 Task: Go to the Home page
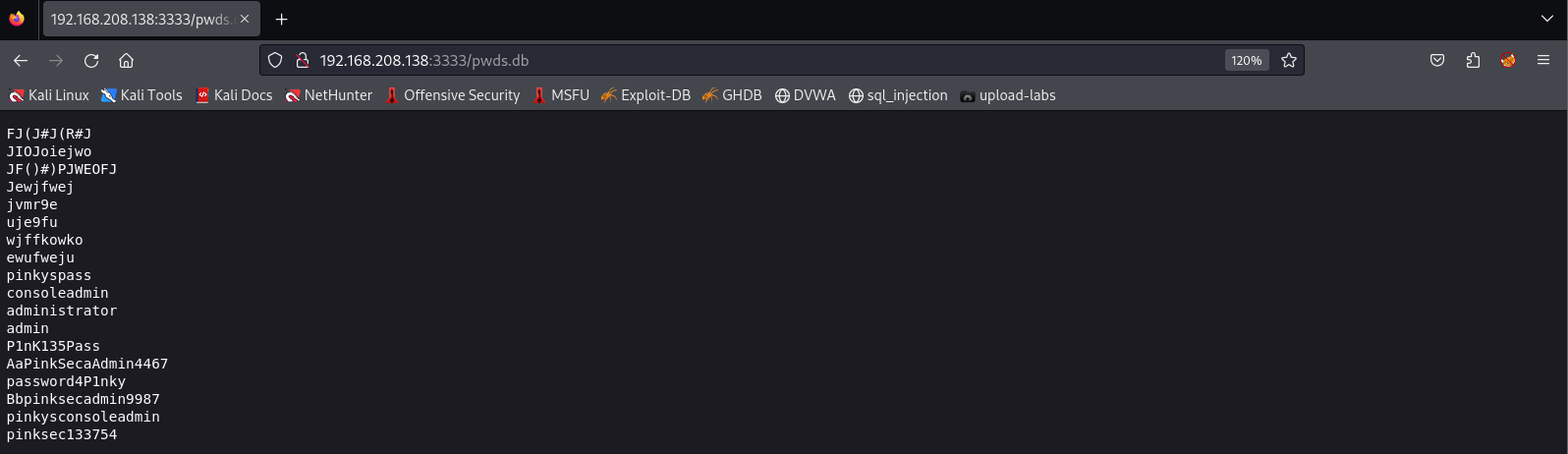[127, 61]
